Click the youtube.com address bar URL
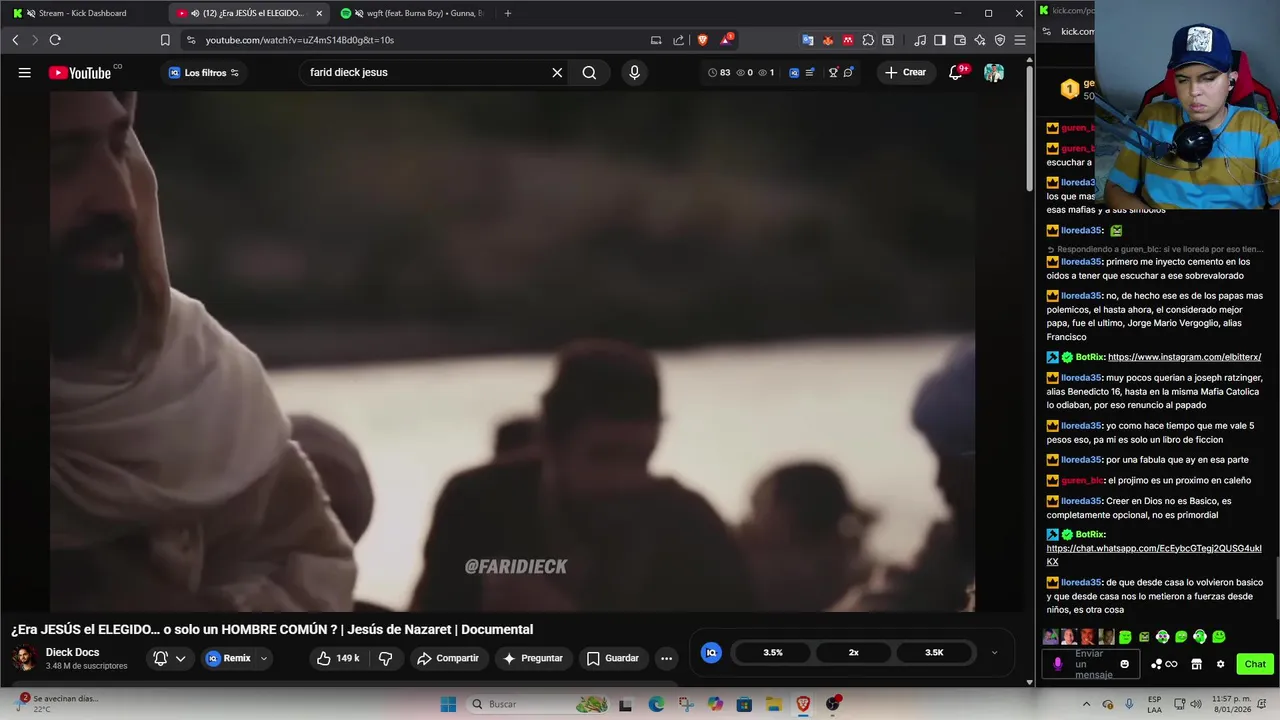Viewport: 1280px width, 720px height. click(x=300, y=40)
